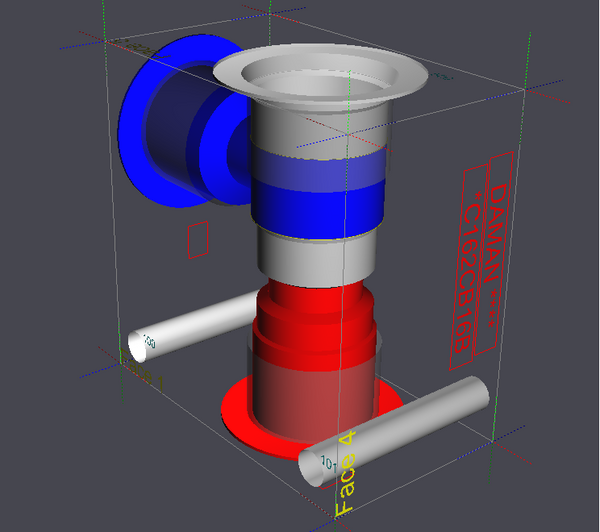Select the red *C162CB16B engraving text

point(468,268)
